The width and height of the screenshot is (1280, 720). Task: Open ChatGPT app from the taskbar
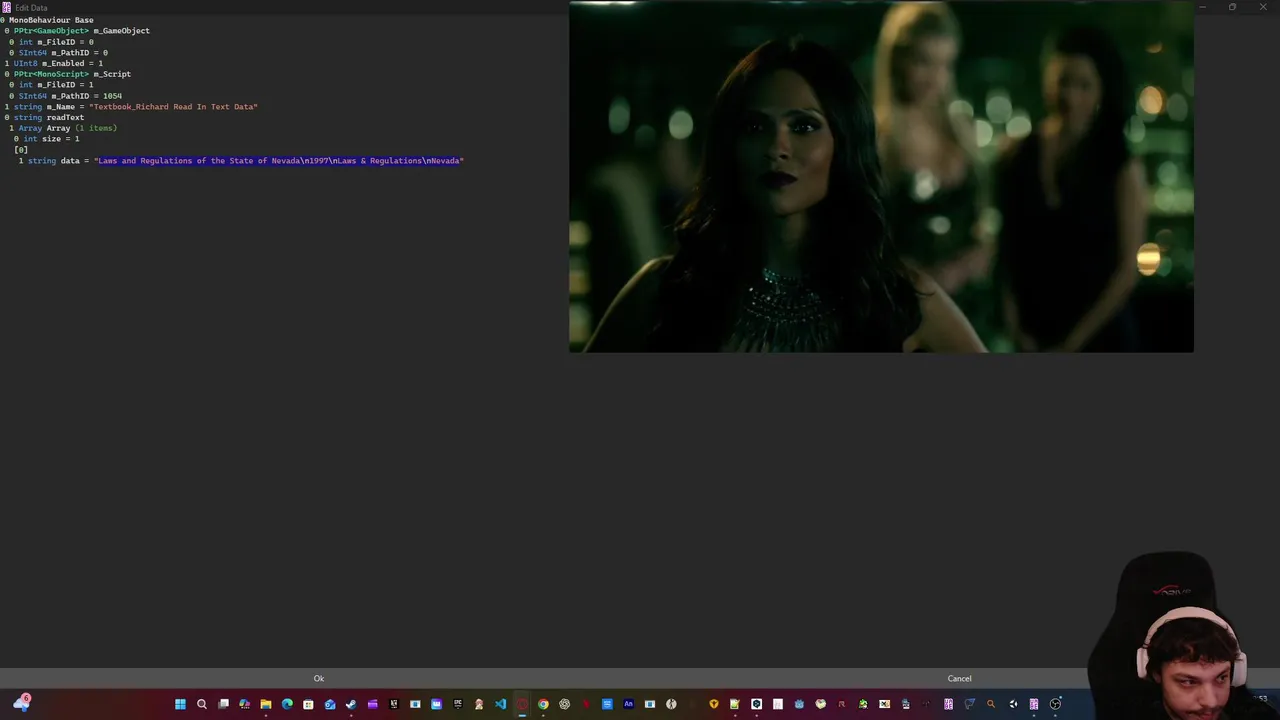click(565, 704)
